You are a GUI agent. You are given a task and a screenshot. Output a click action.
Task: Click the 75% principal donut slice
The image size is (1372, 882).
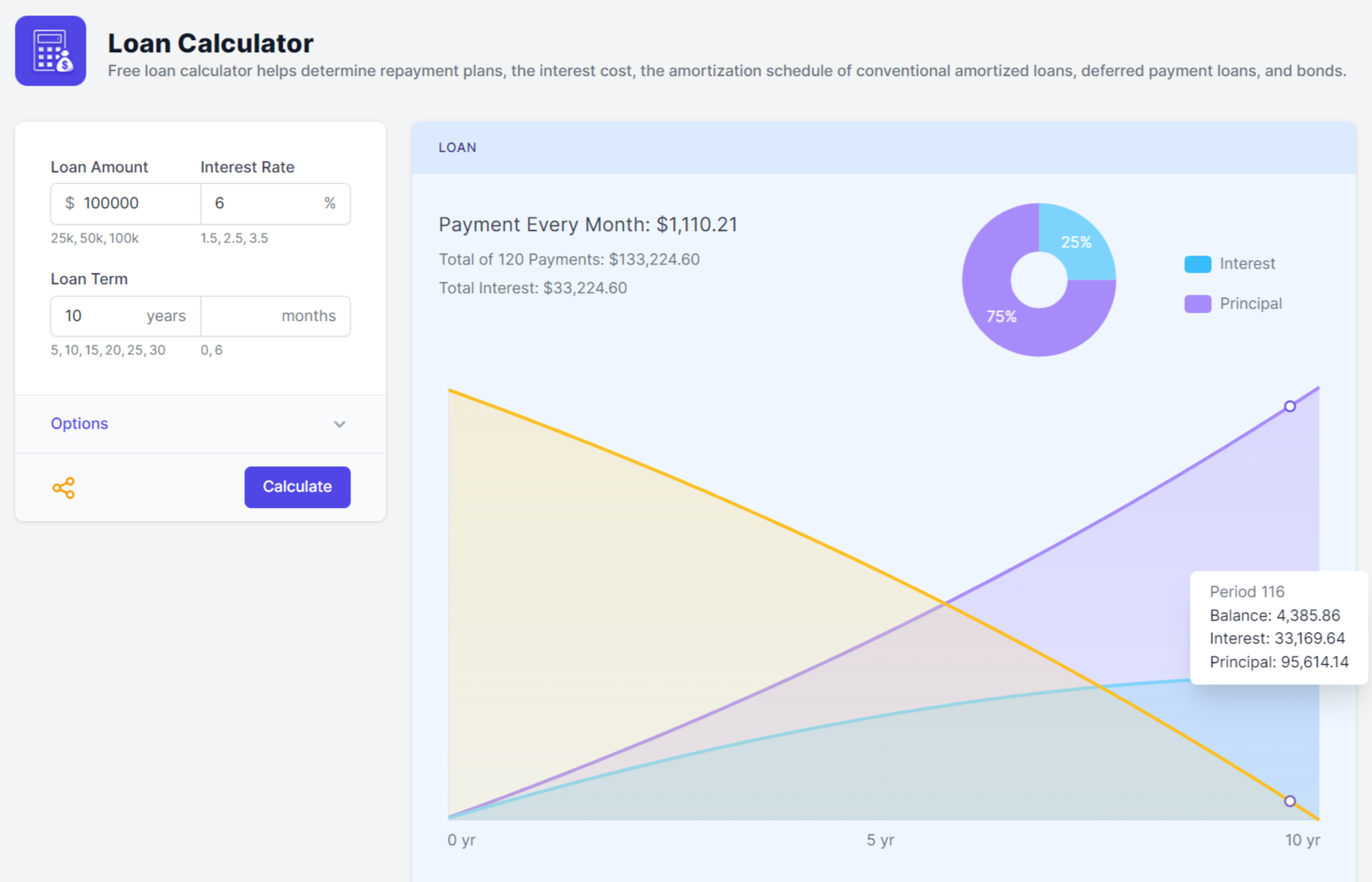pos(1001,317)
